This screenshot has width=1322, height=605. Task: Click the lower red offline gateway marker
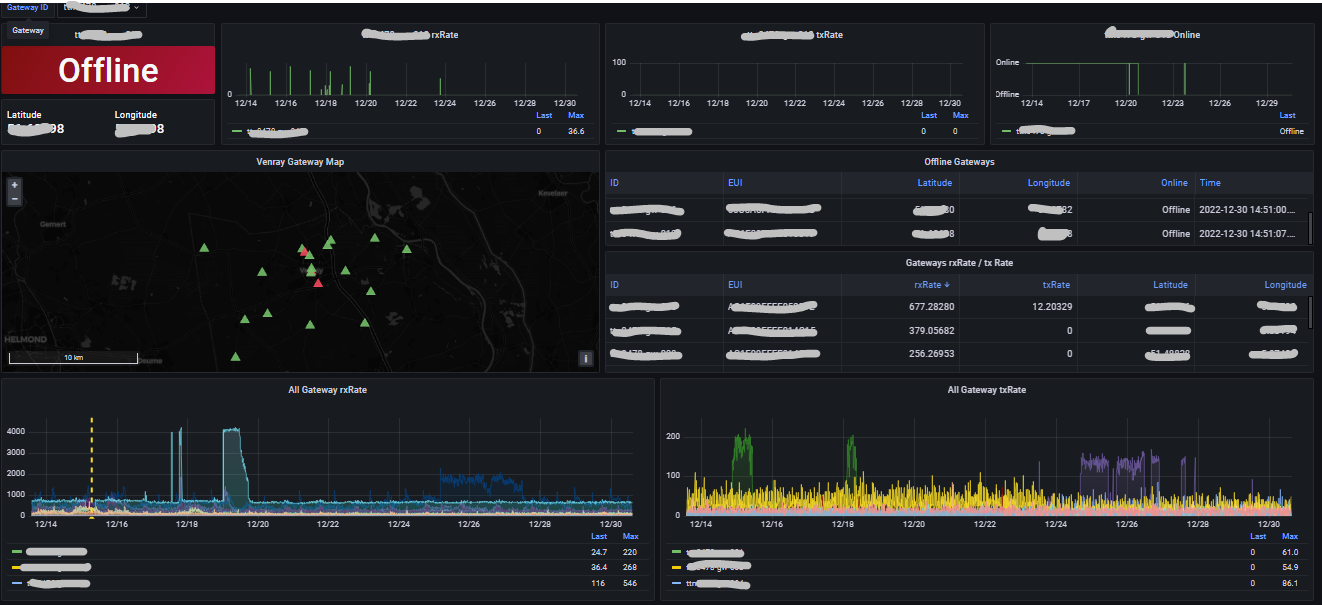pos(318,283)
